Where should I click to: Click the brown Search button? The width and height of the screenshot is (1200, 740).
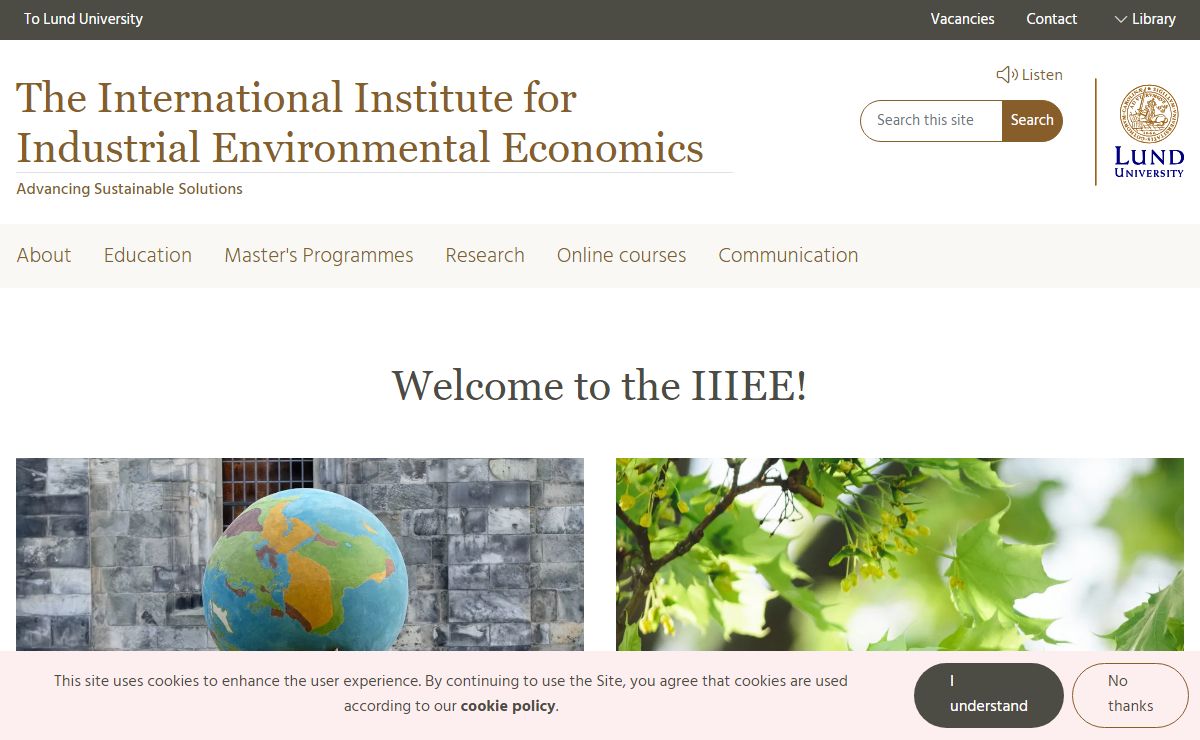[x=1032, y=120]
